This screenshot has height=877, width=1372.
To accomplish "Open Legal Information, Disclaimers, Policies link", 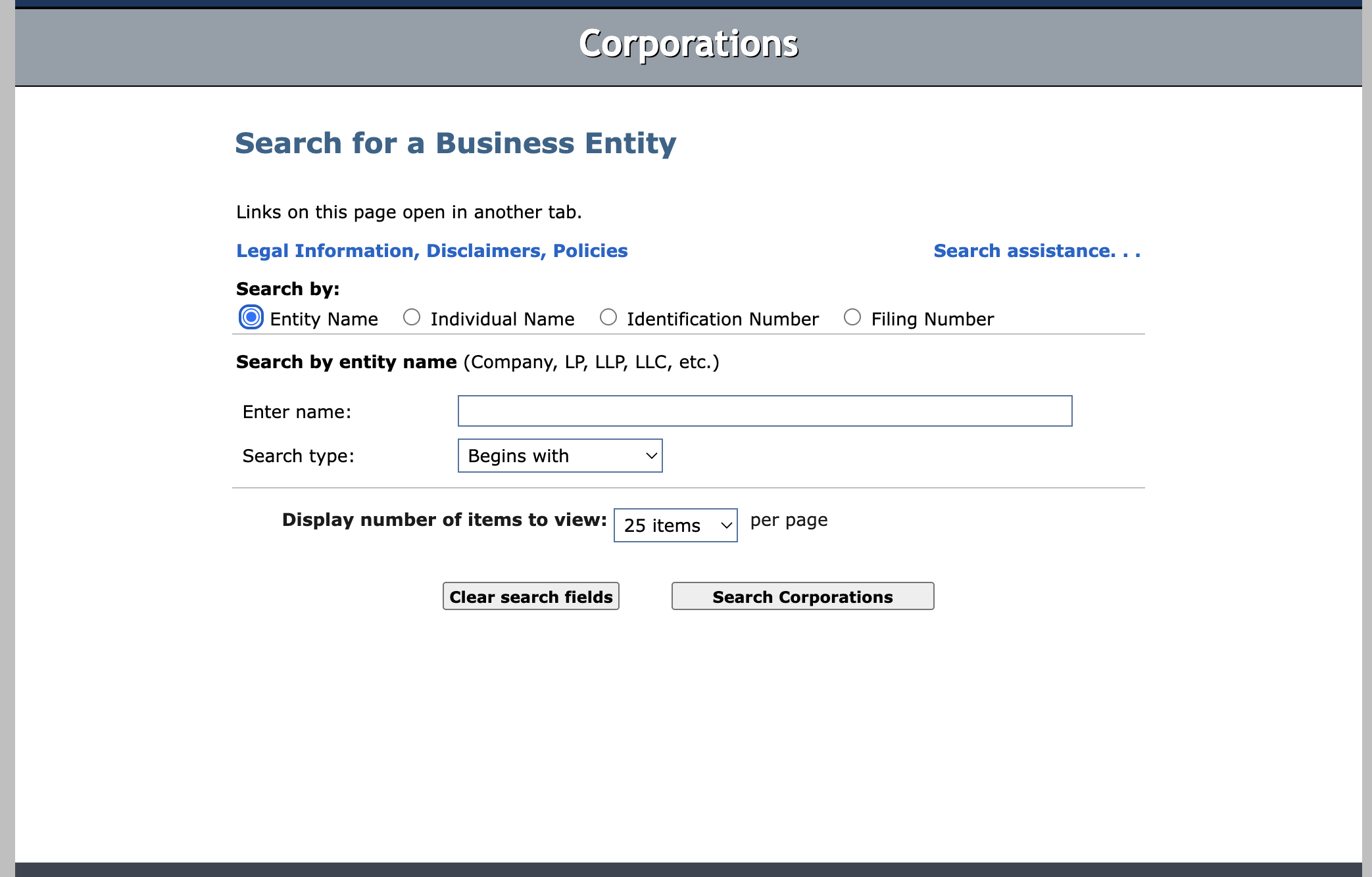I will tap(431, 250).
